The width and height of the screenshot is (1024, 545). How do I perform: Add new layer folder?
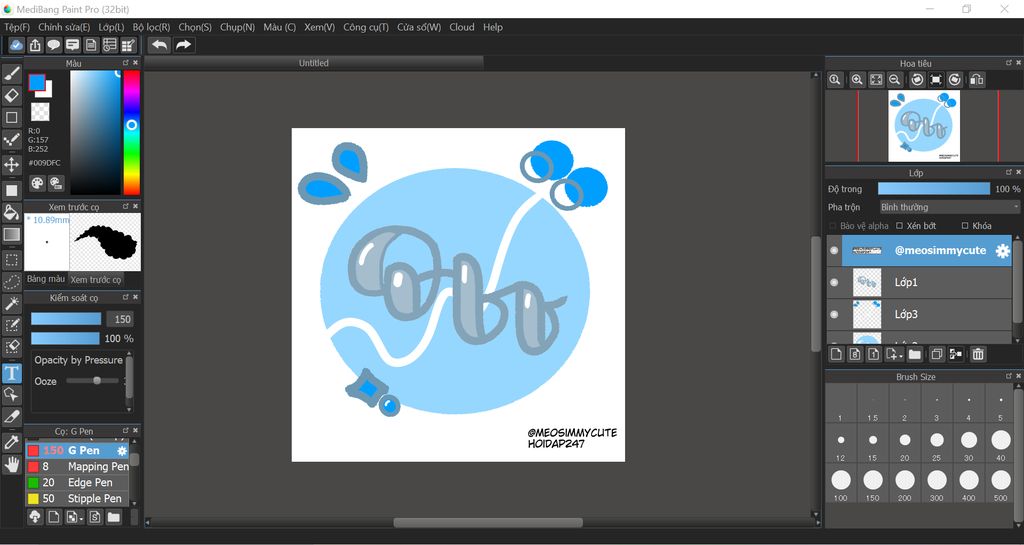[914, 354]
